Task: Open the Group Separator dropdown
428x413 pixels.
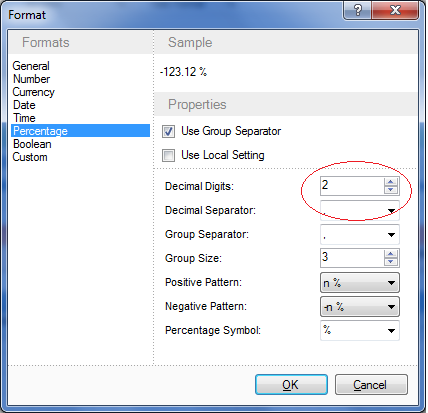Action: point(360,235)
